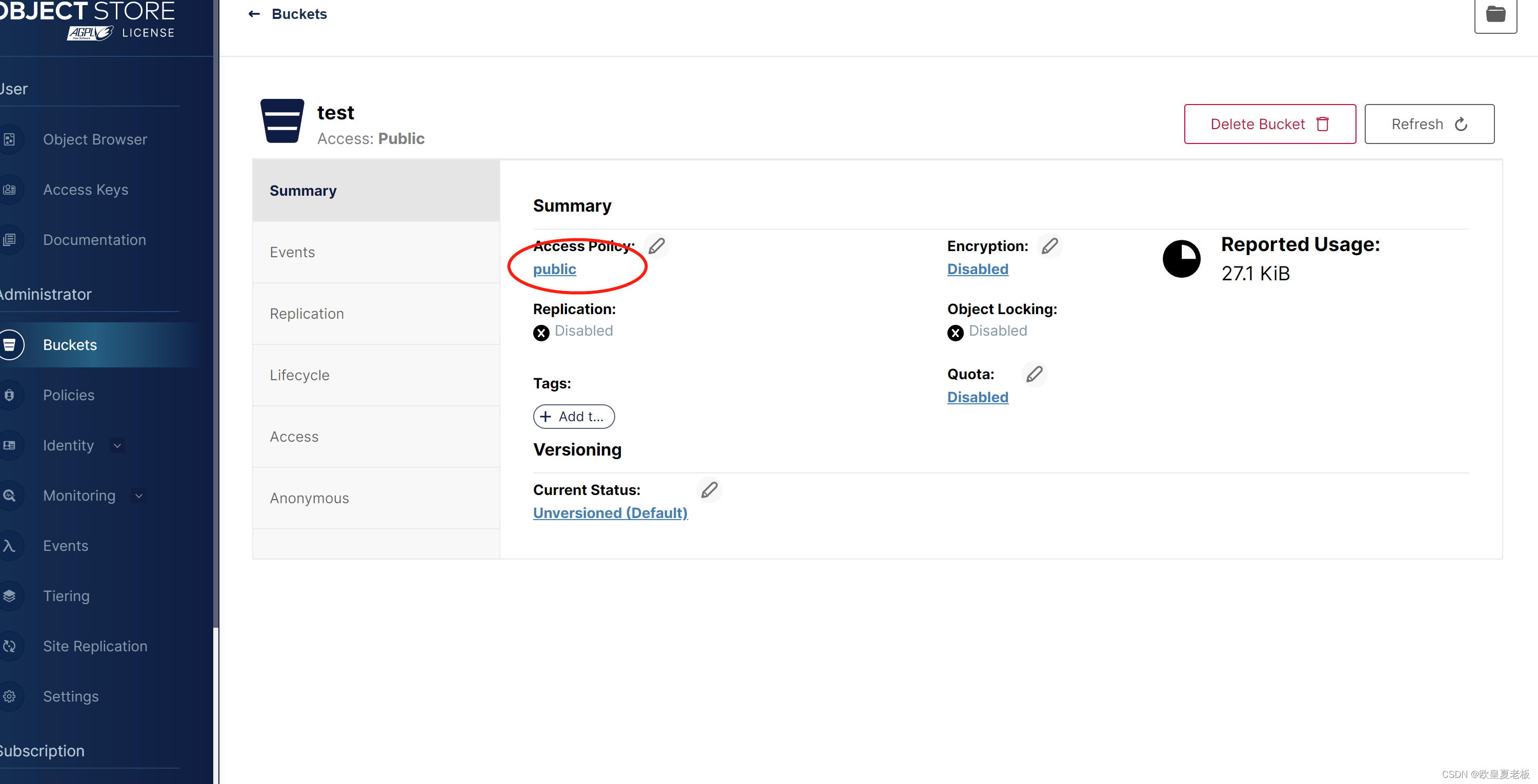Screen dimensions: 1538x784
Task: Edit versioning Current Status pencil icon
Action: [x=710, y=490]
